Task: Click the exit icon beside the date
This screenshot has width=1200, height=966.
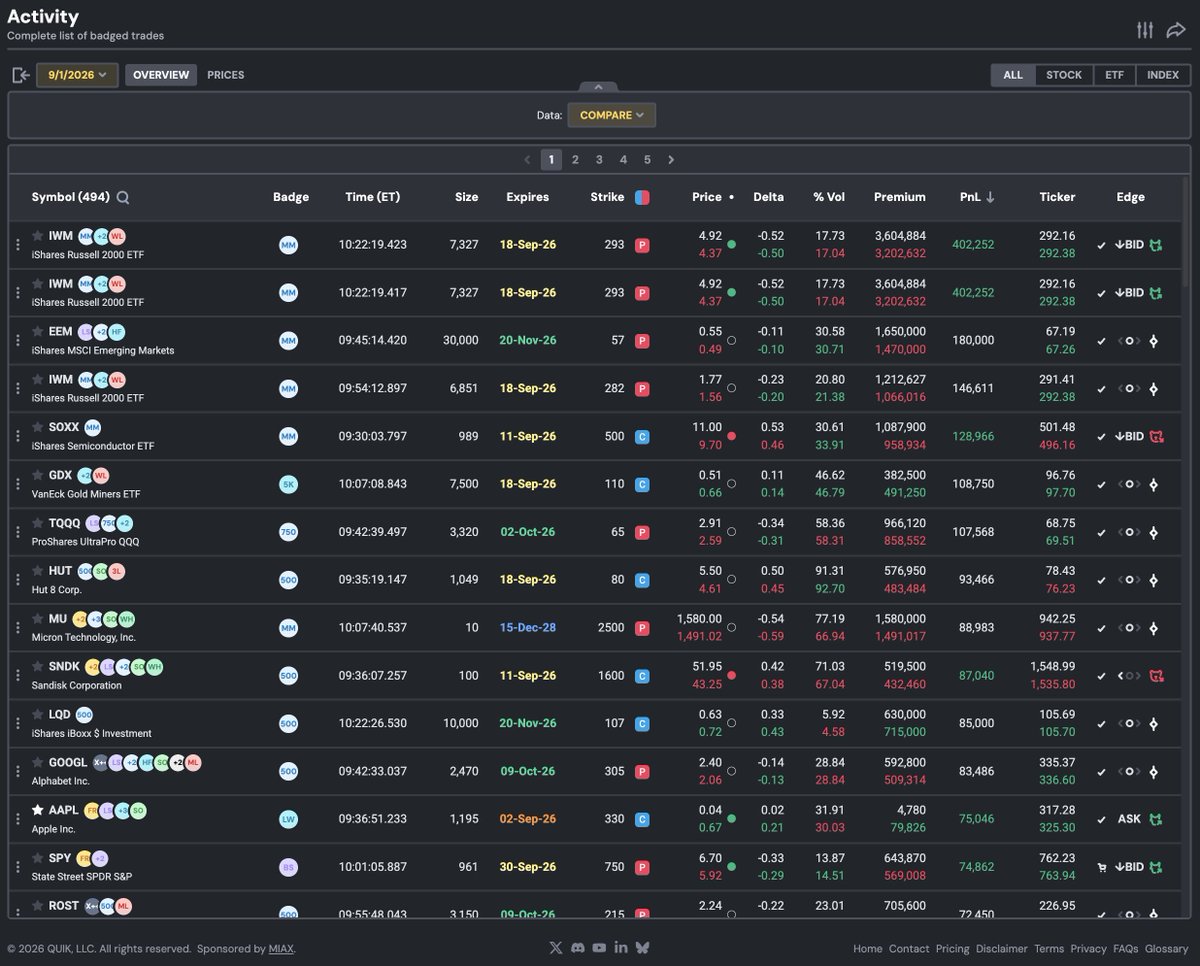Action: [21, 75]
